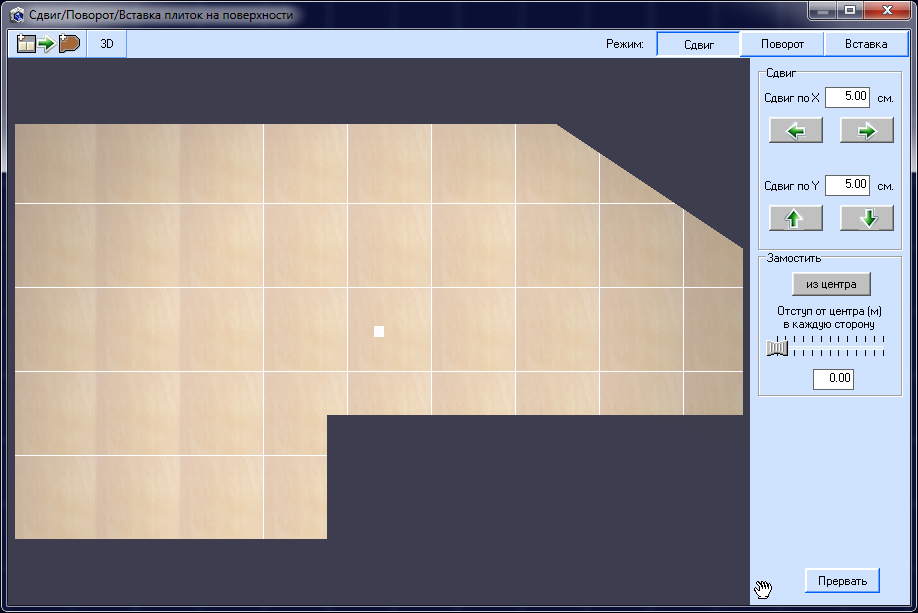Screen dimensions: 918x613
Task: Click the Отступ от центра slider handle
Action: click(x=776, y=347)
